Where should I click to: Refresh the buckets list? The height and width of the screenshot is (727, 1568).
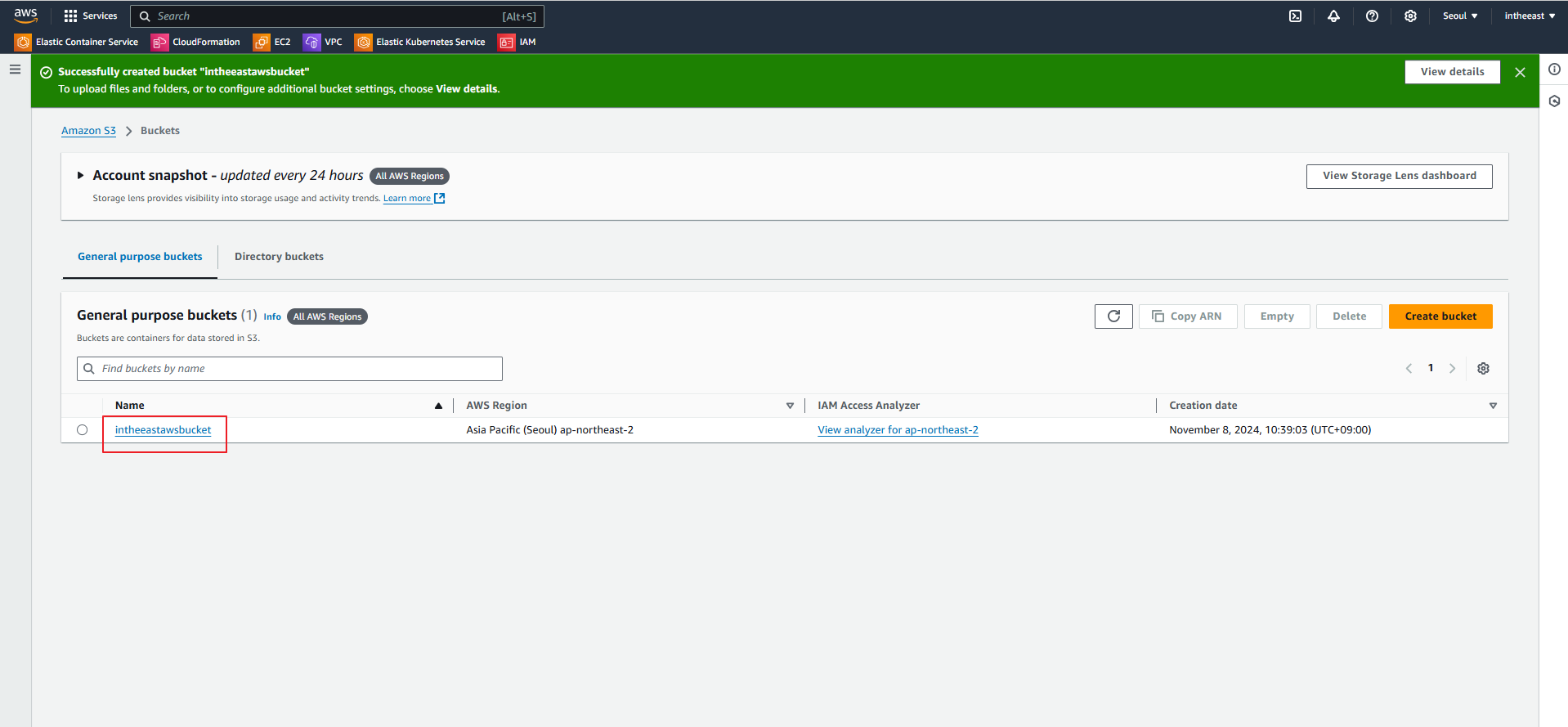click(1113, 316)
